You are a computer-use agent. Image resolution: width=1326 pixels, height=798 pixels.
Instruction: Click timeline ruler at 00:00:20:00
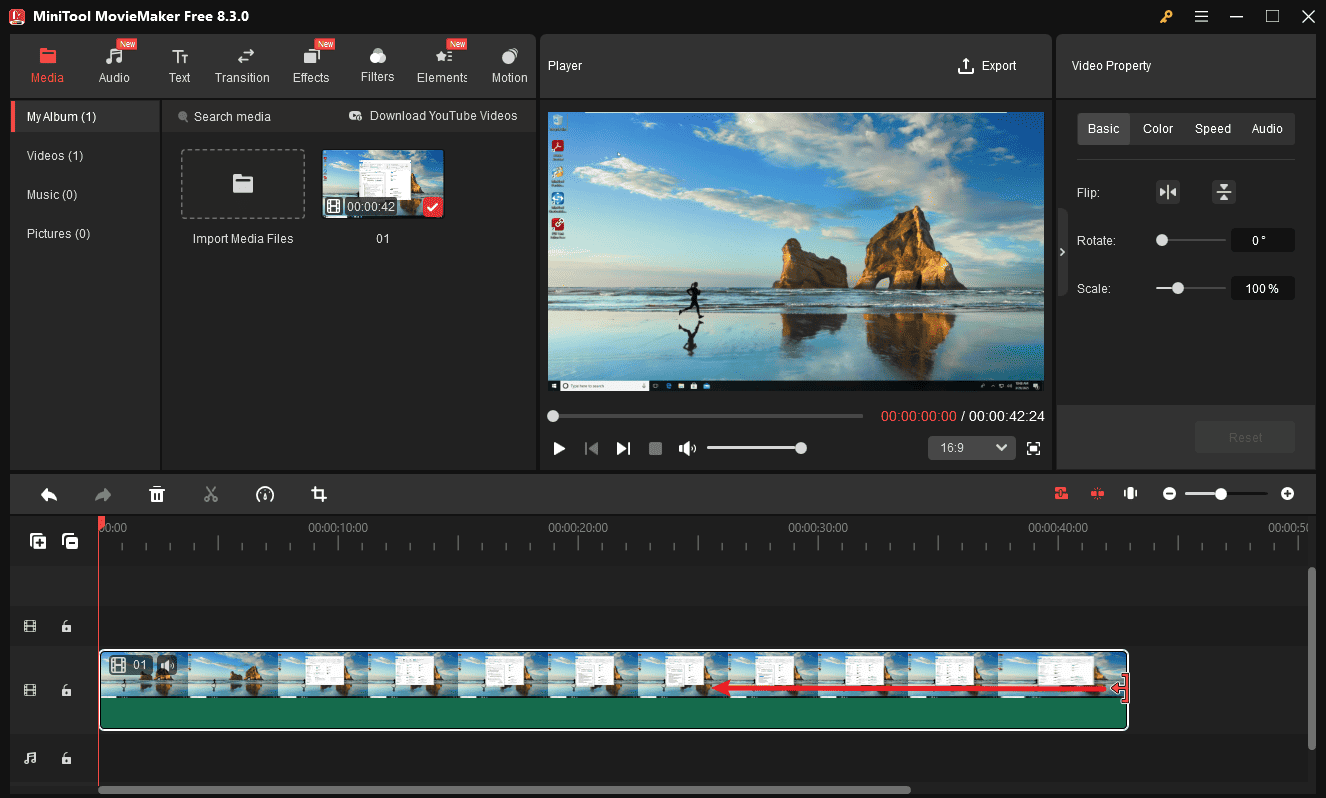point(578,527)
